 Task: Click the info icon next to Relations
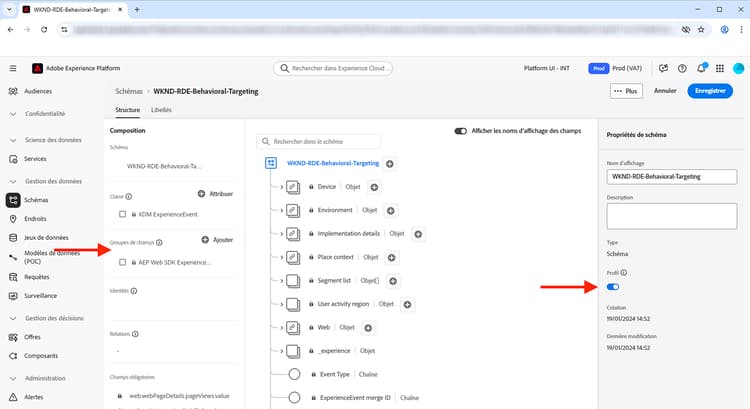tap(135, 334)
